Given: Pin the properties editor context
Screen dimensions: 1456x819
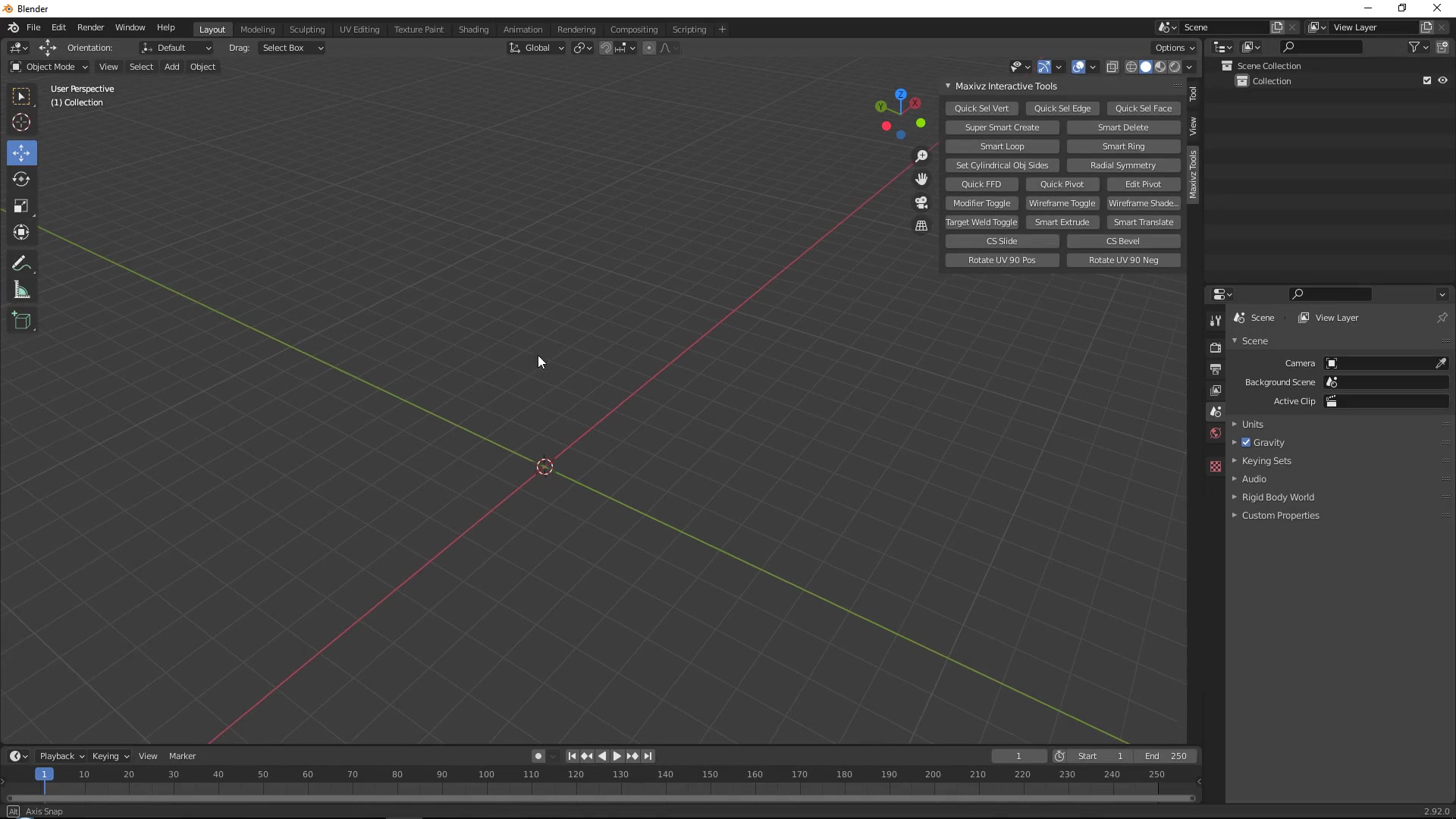Looking at the screenshot, I should tap(1442, 318).
